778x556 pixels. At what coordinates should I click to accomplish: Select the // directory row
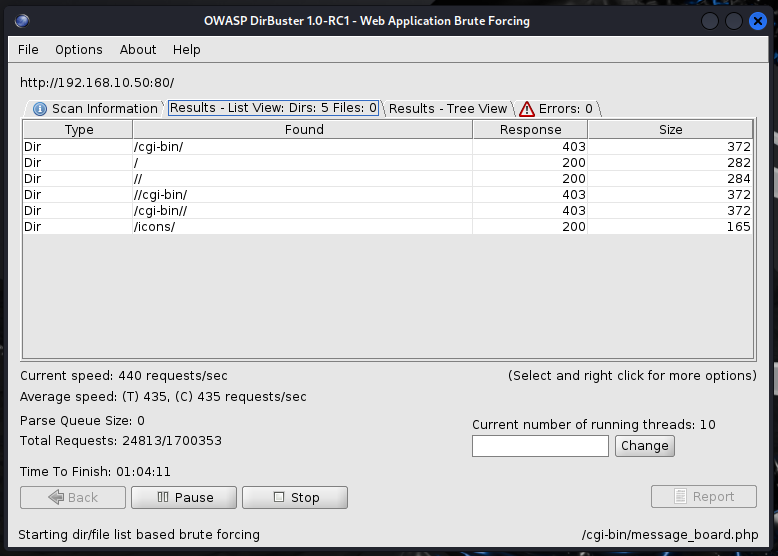coord(388,179)
